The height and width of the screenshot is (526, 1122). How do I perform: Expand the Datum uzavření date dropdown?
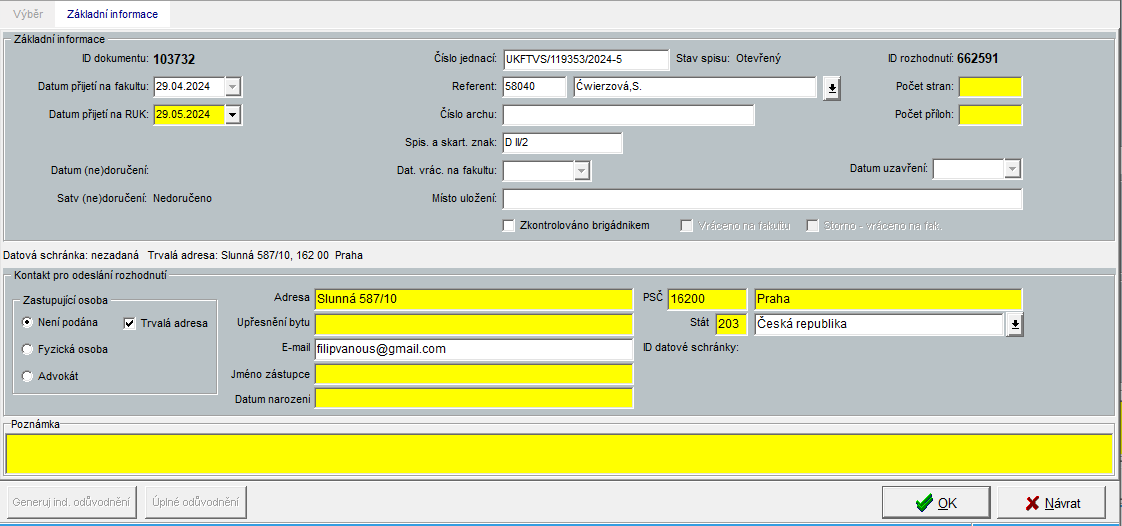pyautogui.click(x=1012, y=169)
